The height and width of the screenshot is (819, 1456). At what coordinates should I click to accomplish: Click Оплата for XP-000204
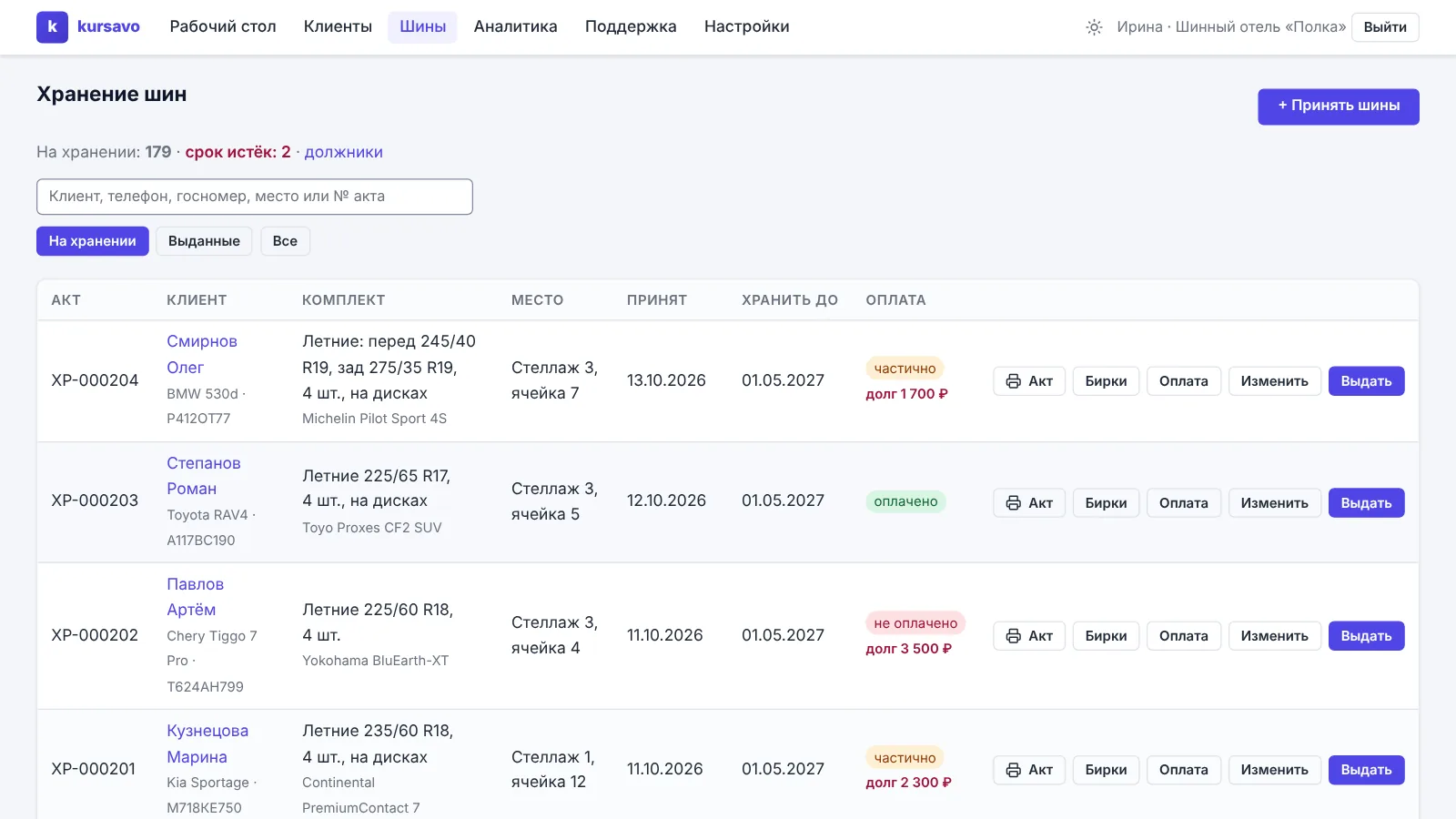tap(1184, 381)
